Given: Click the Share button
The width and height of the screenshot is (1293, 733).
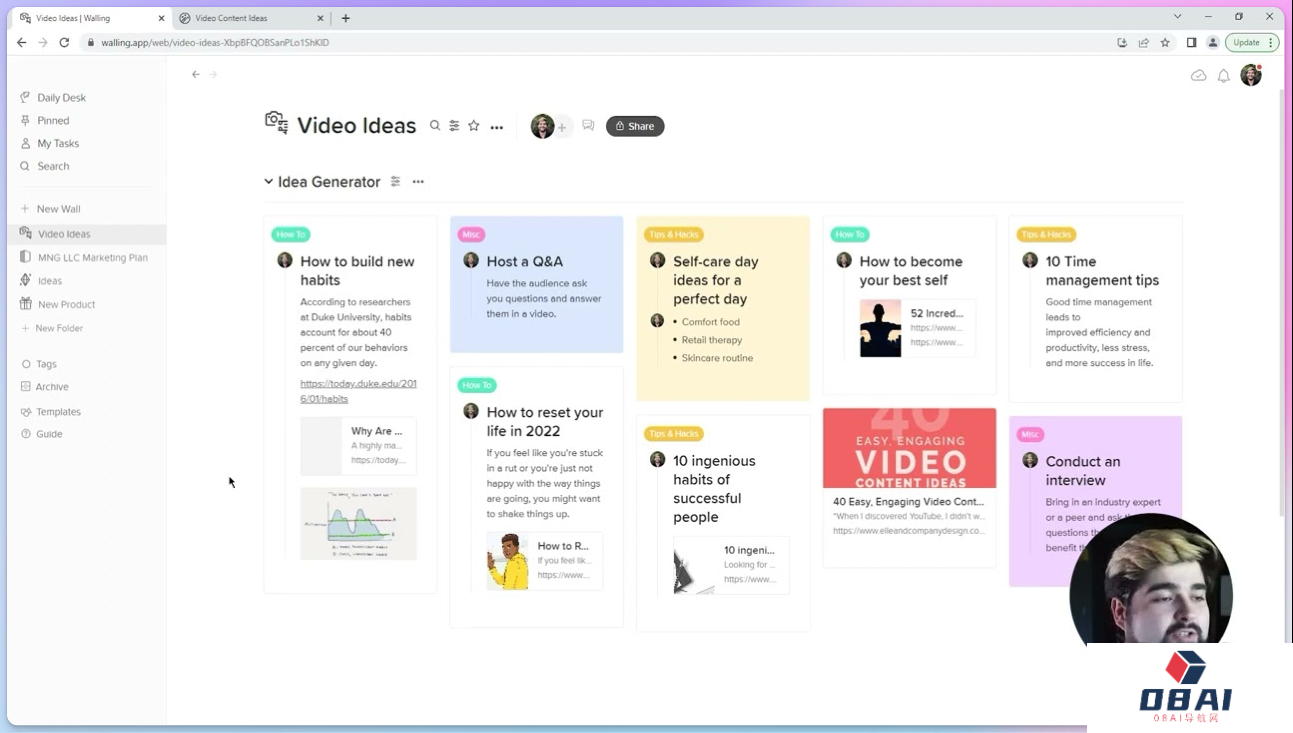Looking at the screenshot, I should [635, 126].
